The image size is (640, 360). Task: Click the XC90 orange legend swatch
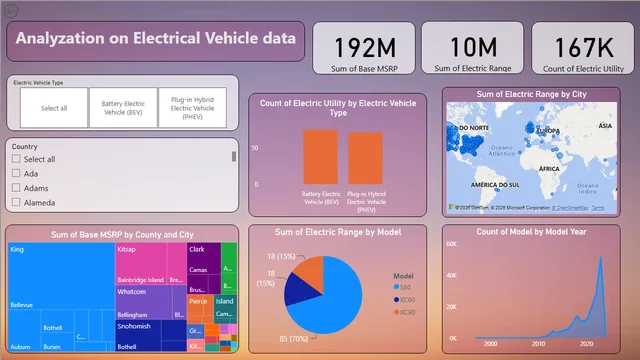pyautogui.click(x=396, y=312)
